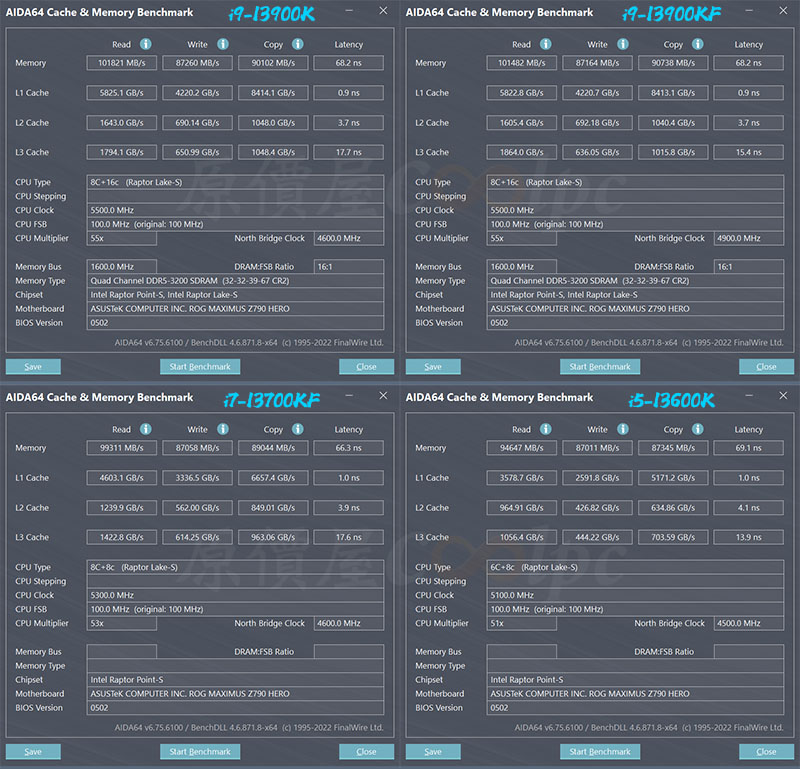Viewport: 800px width, 769px height.
Task: Click Close button in the i5-13600K window
Action: coord(766,752)
